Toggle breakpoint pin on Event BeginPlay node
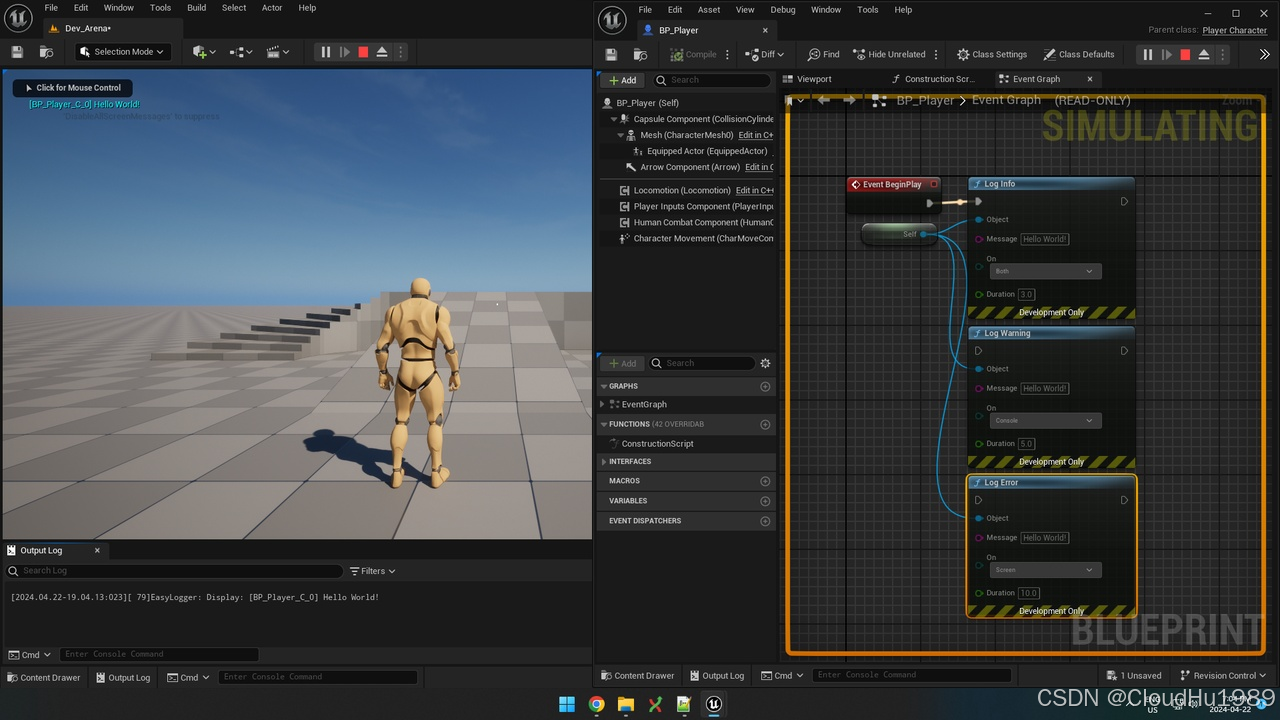This screenshot has height=720, width=1280. (x=934, y=184)
